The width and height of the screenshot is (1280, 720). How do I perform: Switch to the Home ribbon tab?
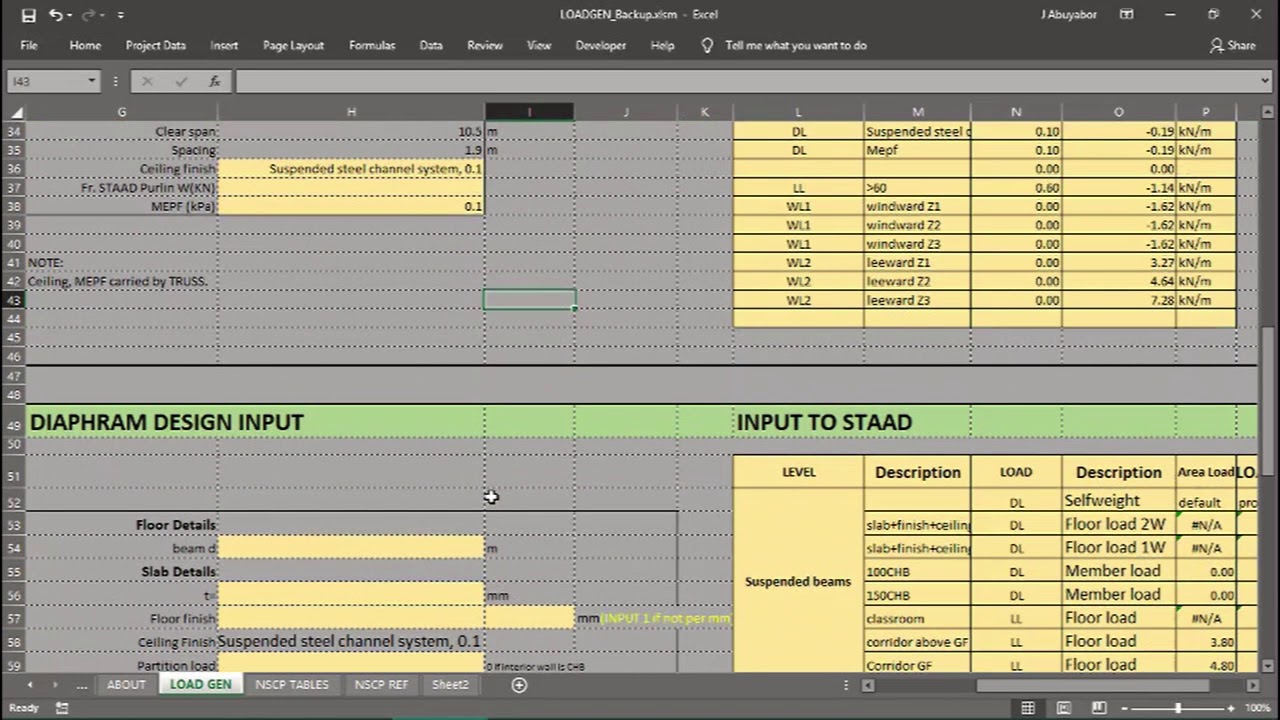pyautogui.click(x=85, y=45)
